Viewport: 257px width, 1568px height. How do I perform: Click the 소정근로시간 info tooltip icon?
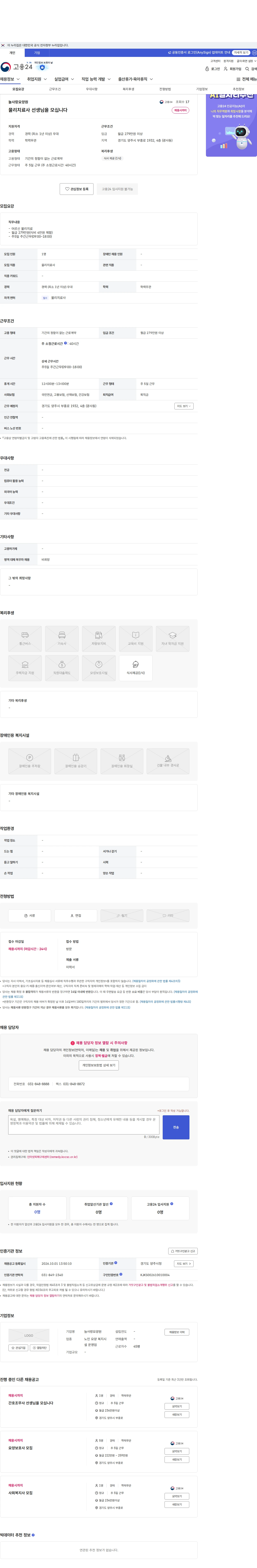[66, 343]
